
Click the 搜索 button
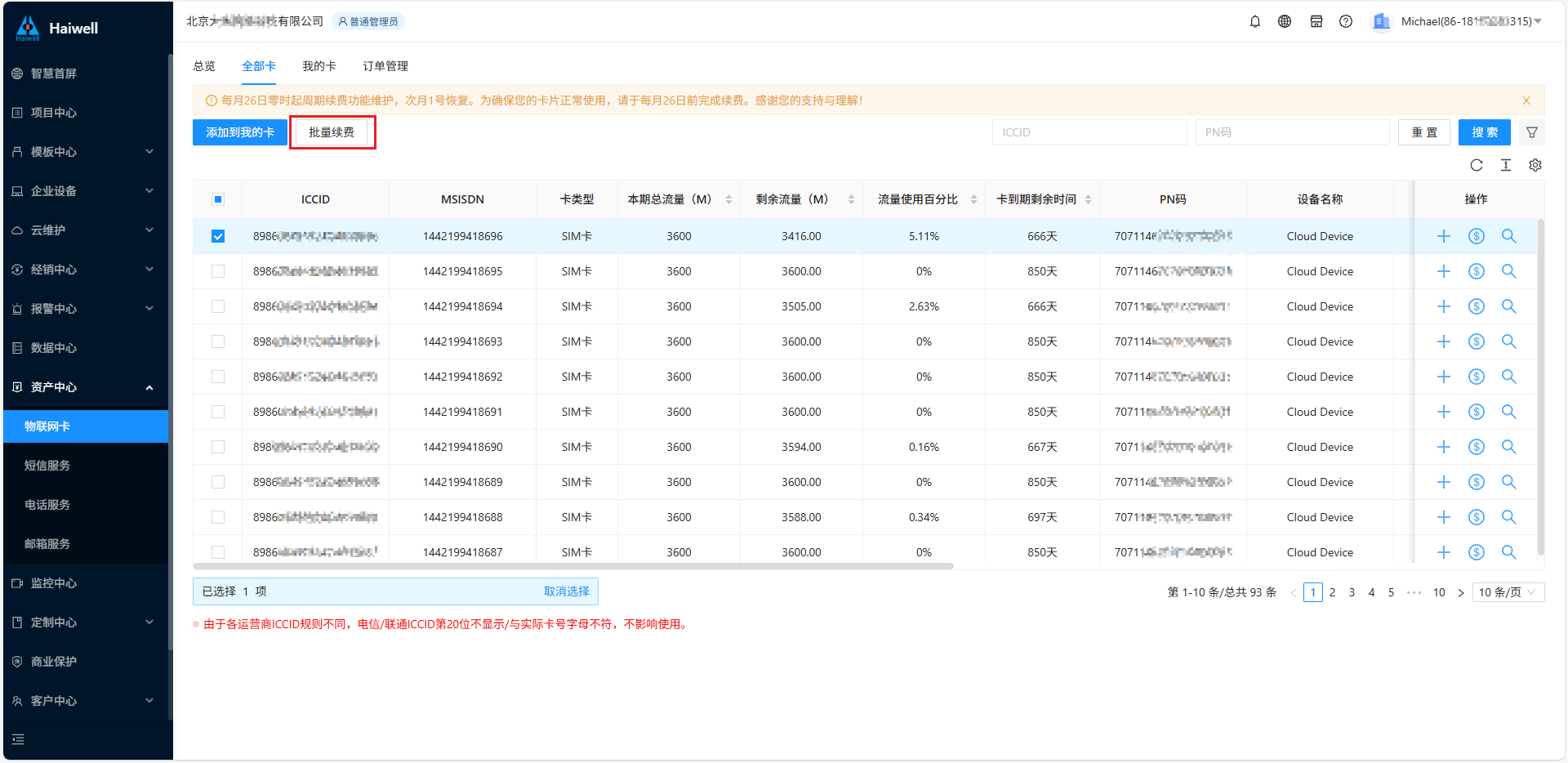pos(1485,132)
